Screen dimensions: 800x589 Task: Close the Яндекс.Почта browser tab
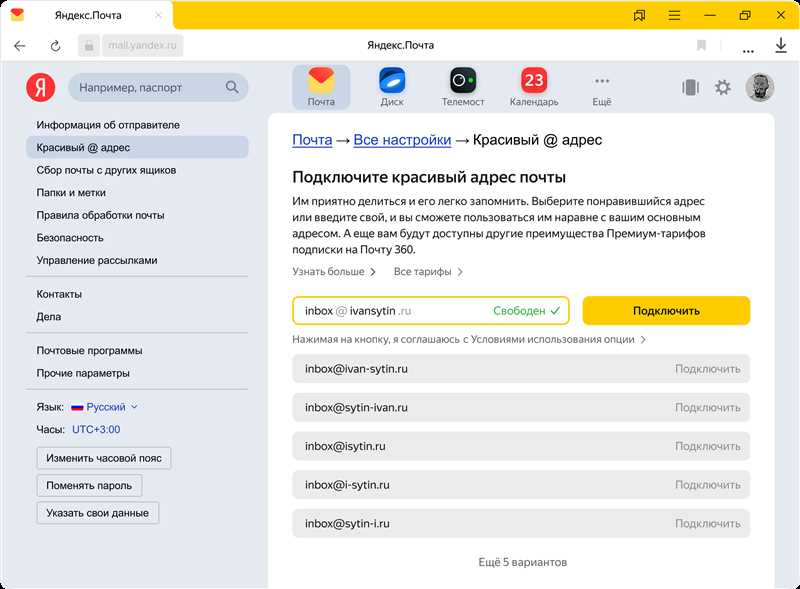tap(158, 15)
